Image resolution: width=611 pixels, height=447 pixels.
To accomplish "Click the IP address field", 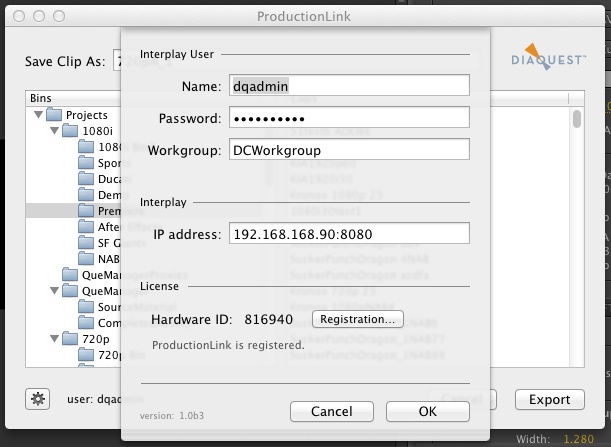I will point(349,233).
